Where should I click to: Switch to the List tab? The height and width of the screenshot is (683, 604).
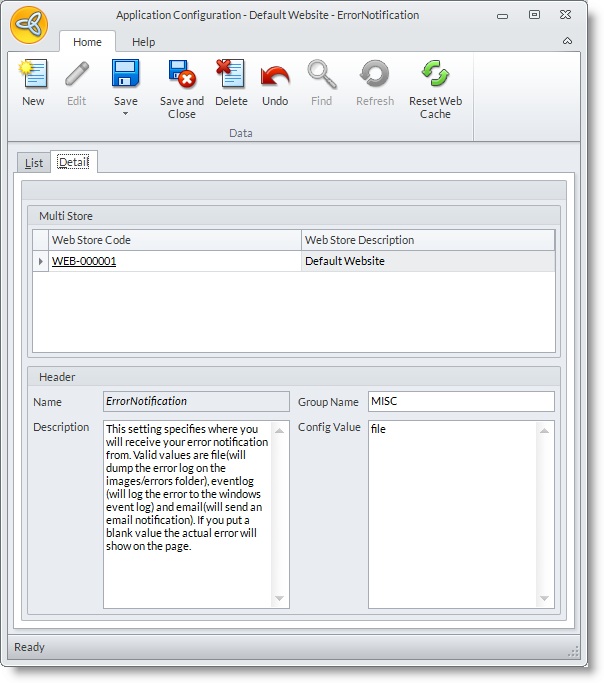[34, 163]
